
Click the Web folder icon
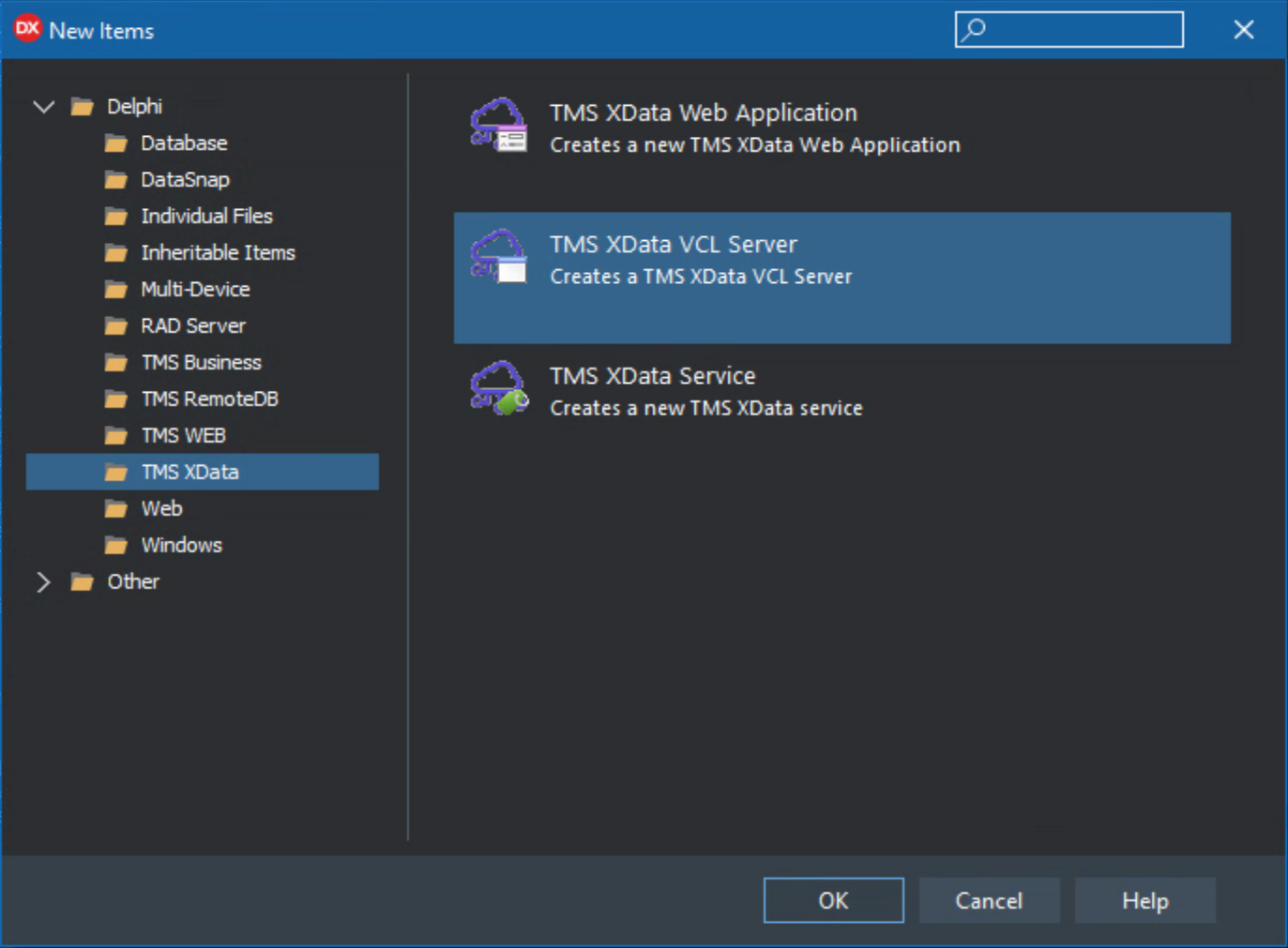click(116, 509)
